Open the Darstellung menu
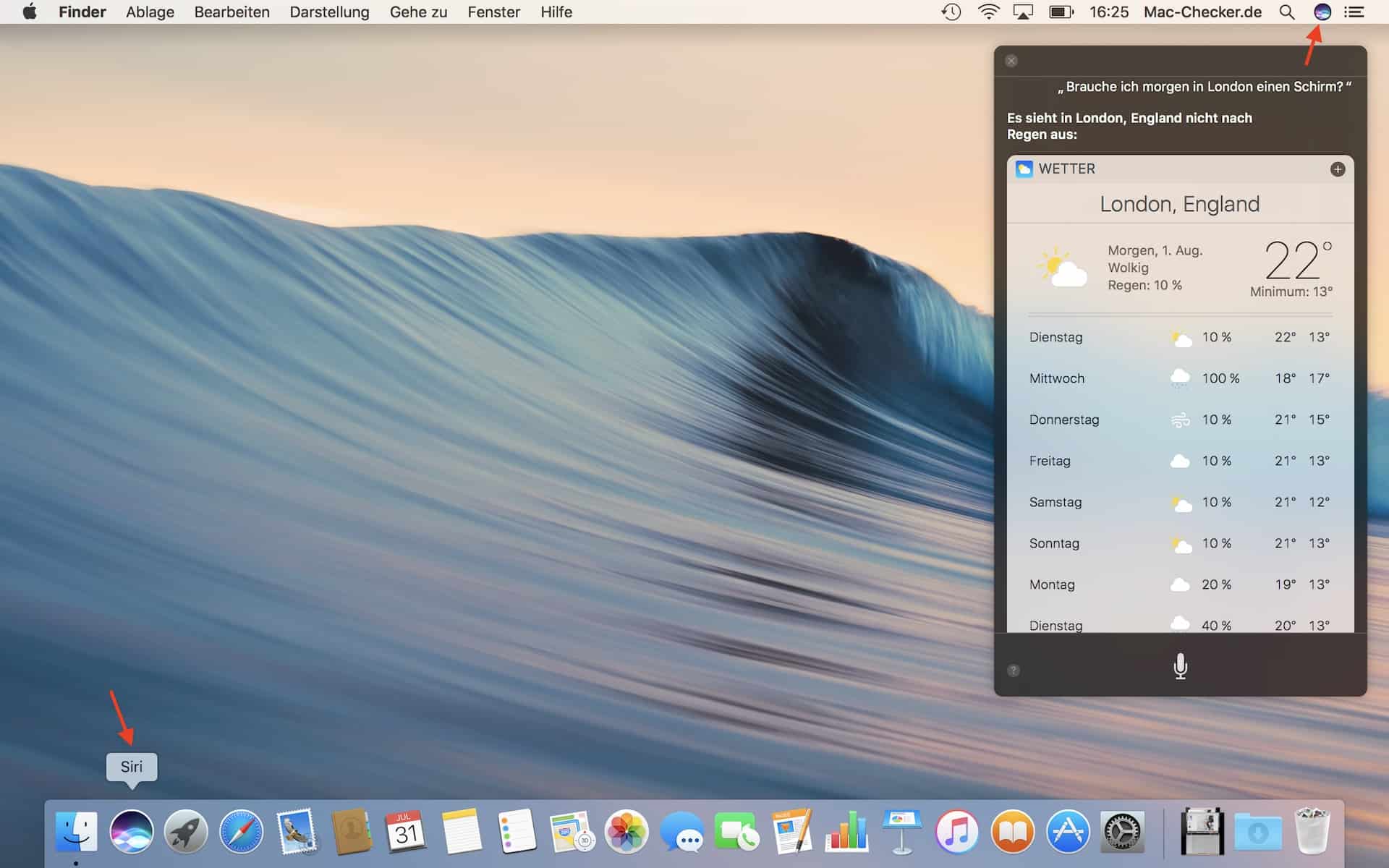The height and width of the screenshot is (868, 1389). tap(329, 12)
